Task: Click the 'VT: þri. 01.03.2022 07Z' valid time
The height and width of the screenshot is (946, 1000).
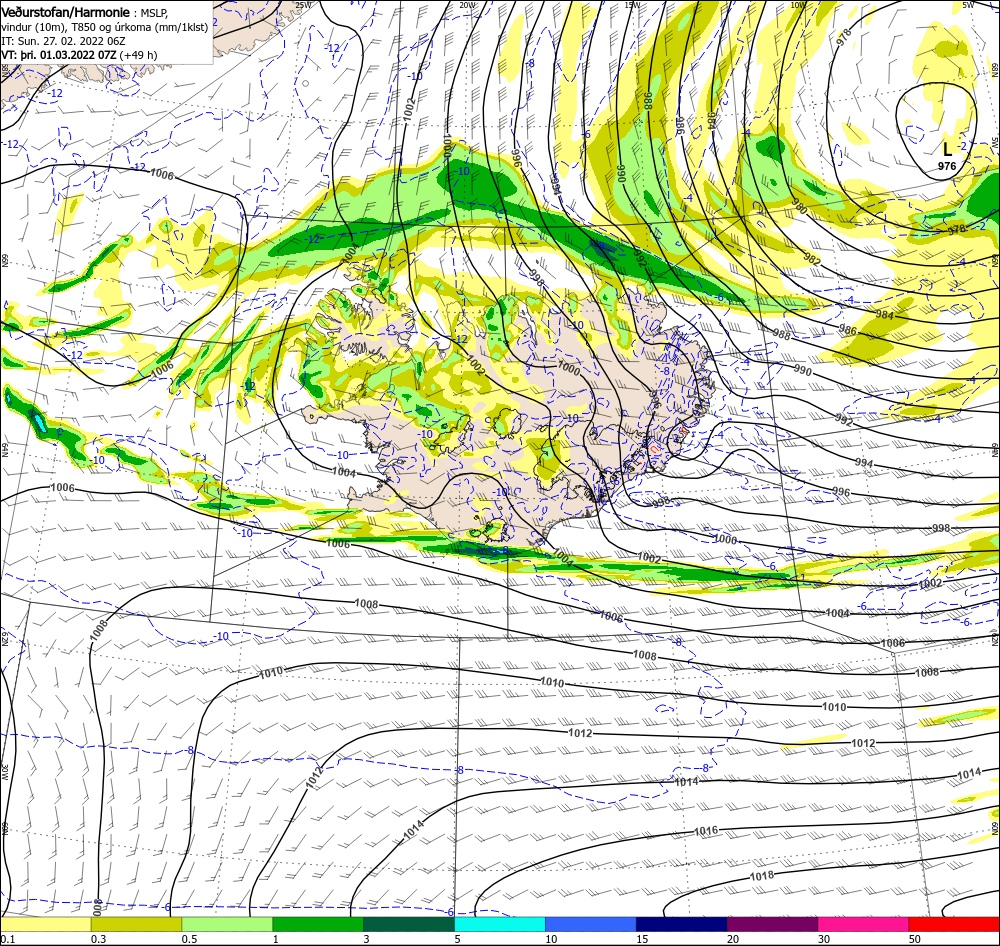Action: [59, 55]
